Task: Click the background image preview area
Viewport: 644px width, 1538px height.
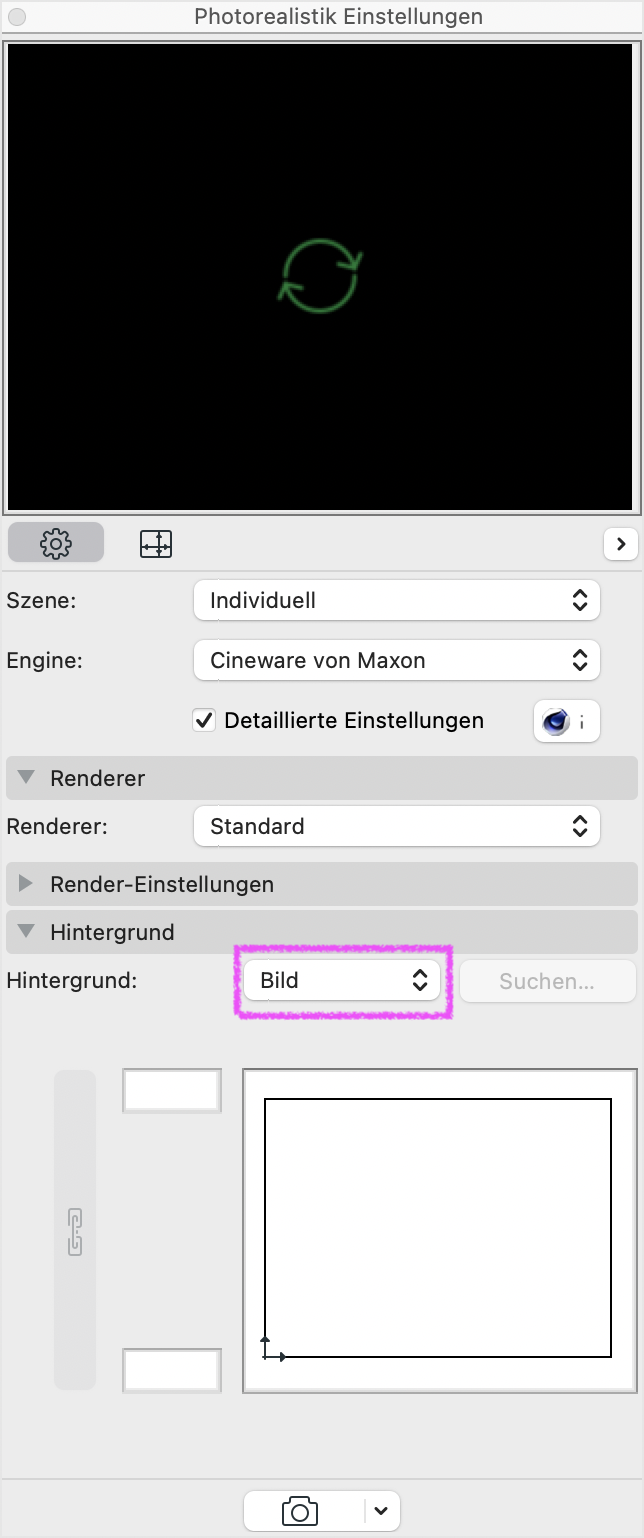Action: coord(440,1231)
